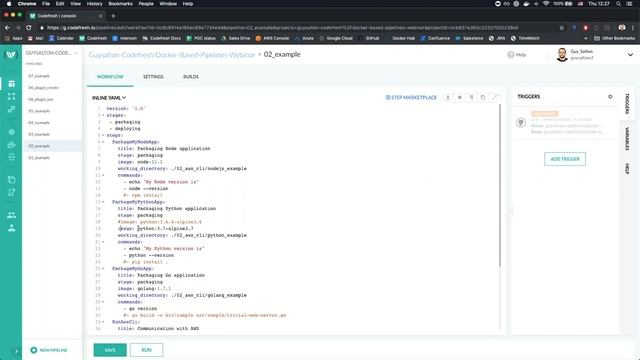Screen dimensions: 640x360
Task: Collapse the PackageMyGoApp fold arrow
Action: pos(103,269)
